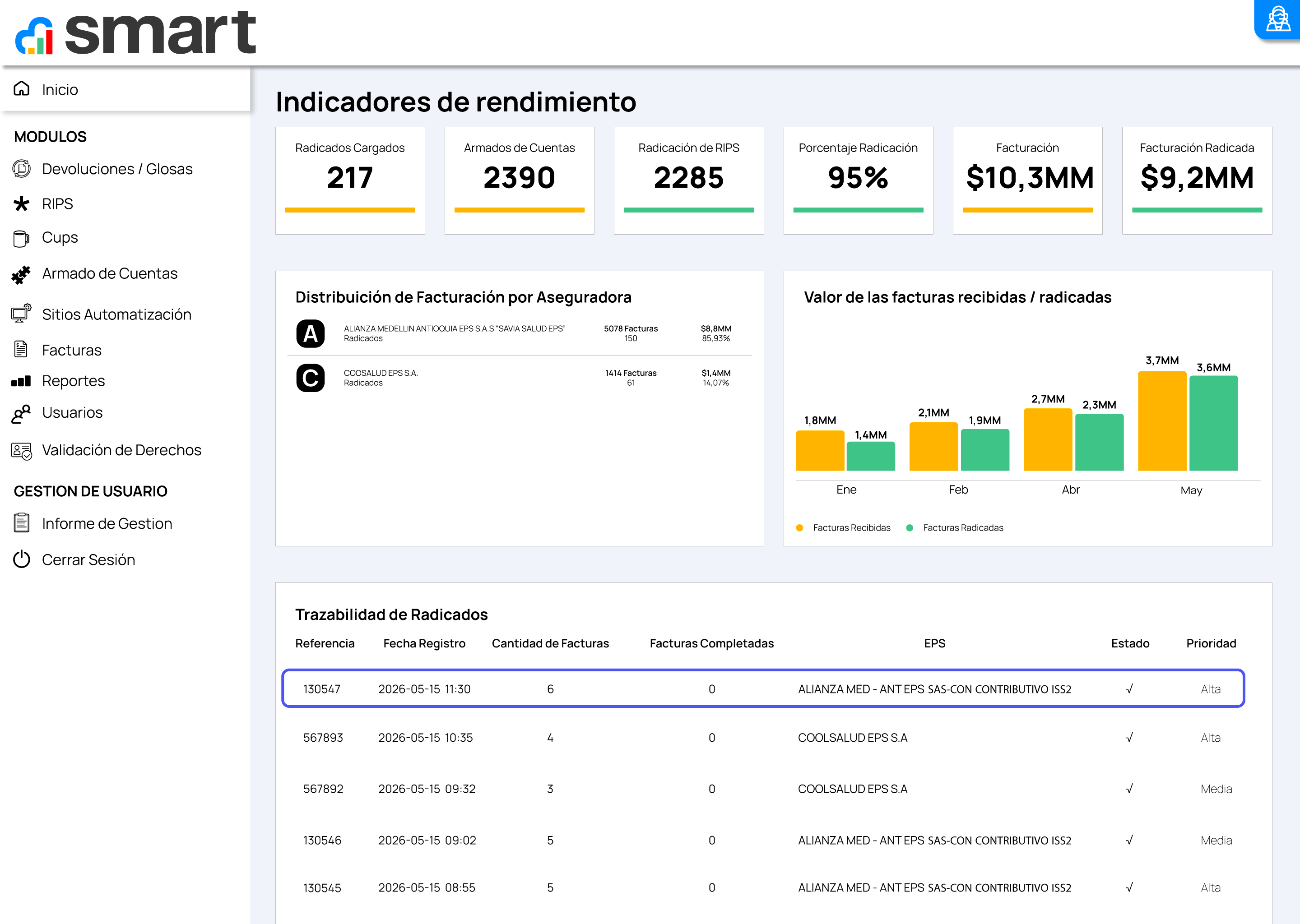Viewport: 1300px width, 924px height.
Task: Open the Reportes module
Action: click(74, 381)
